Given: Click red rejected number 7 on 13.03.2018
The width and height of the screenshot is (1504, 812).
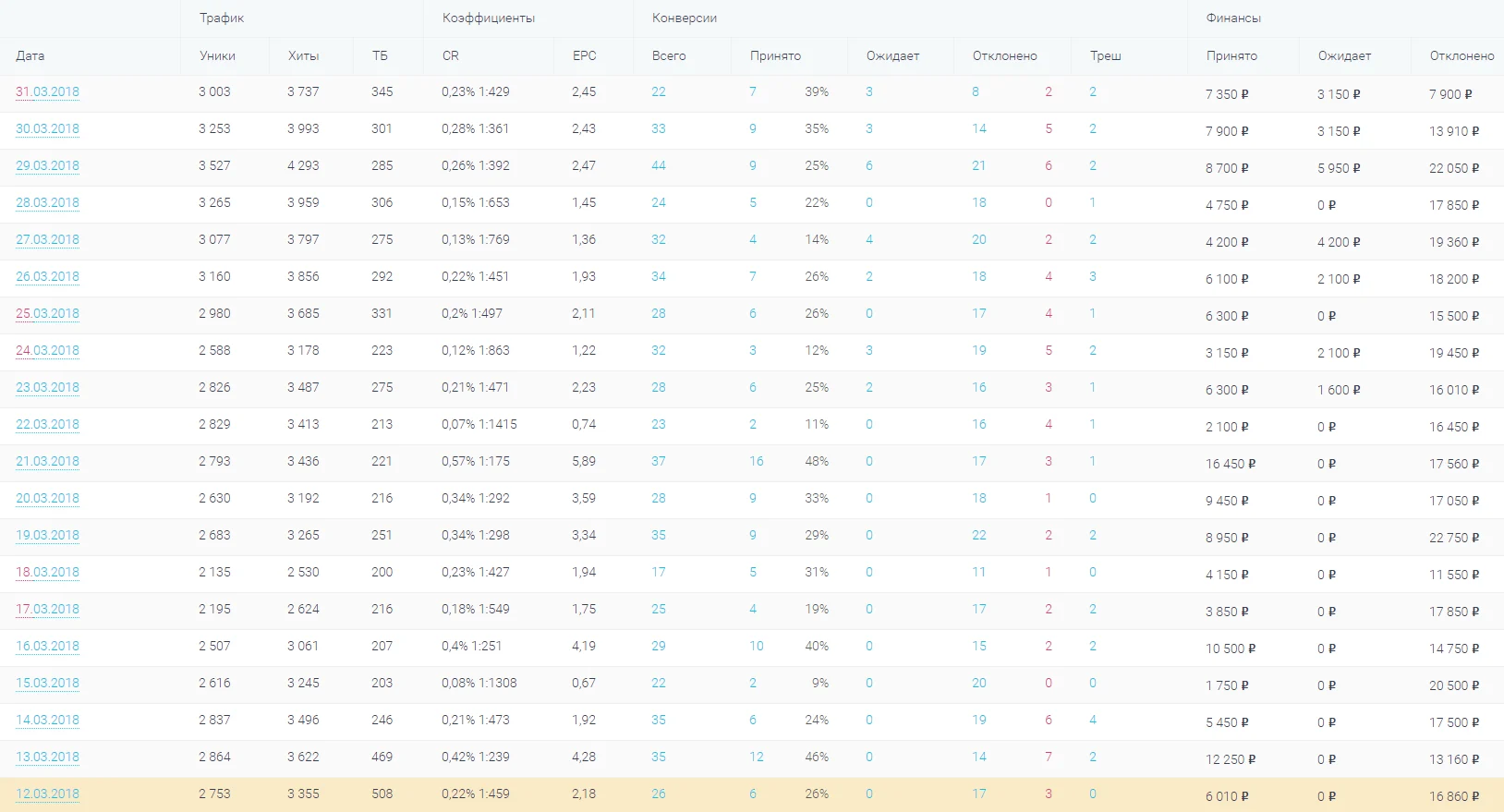Looking at the screenshot, I should point(1049,757).
